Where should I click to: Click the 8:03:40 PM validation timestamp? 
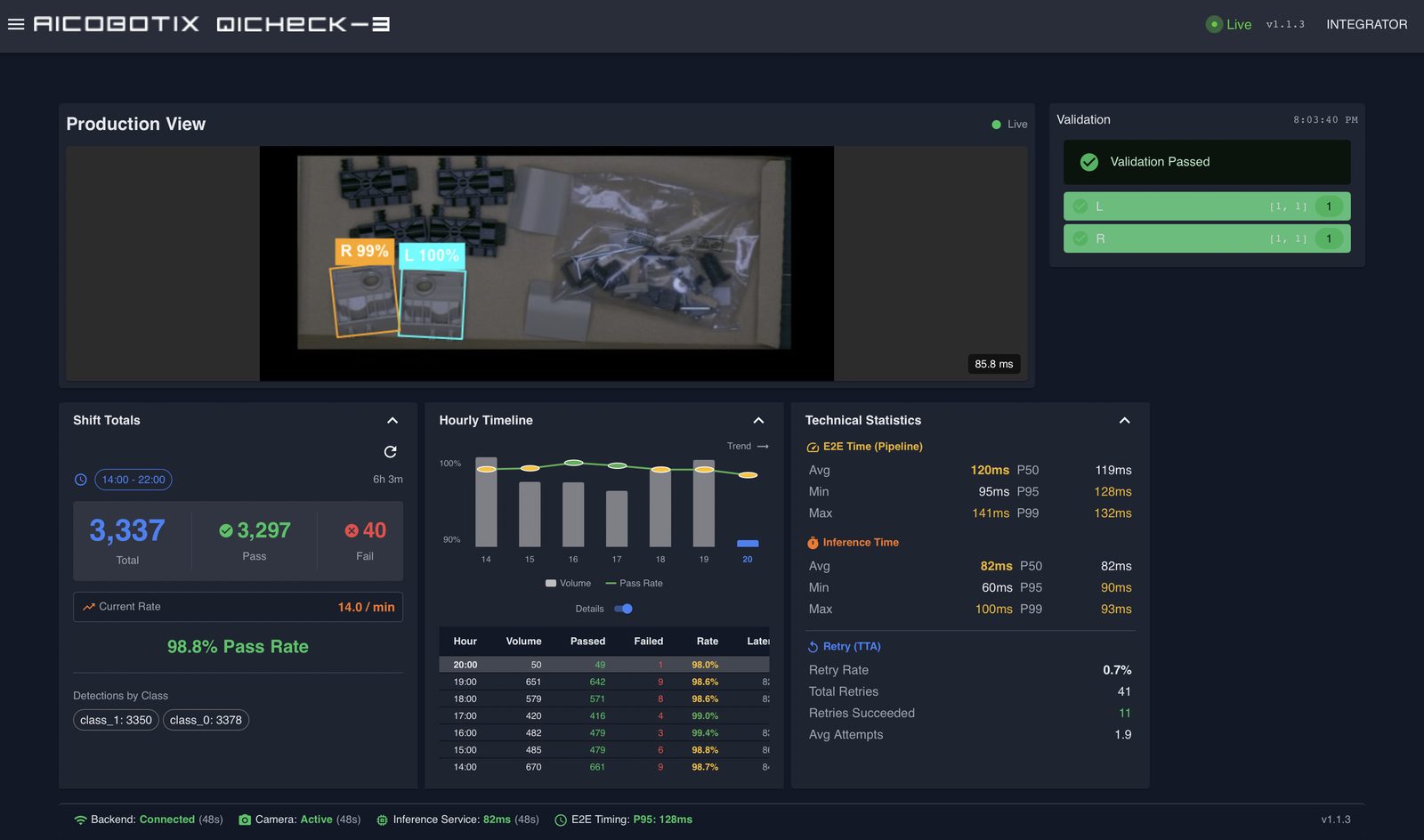tap(1325, 120)
